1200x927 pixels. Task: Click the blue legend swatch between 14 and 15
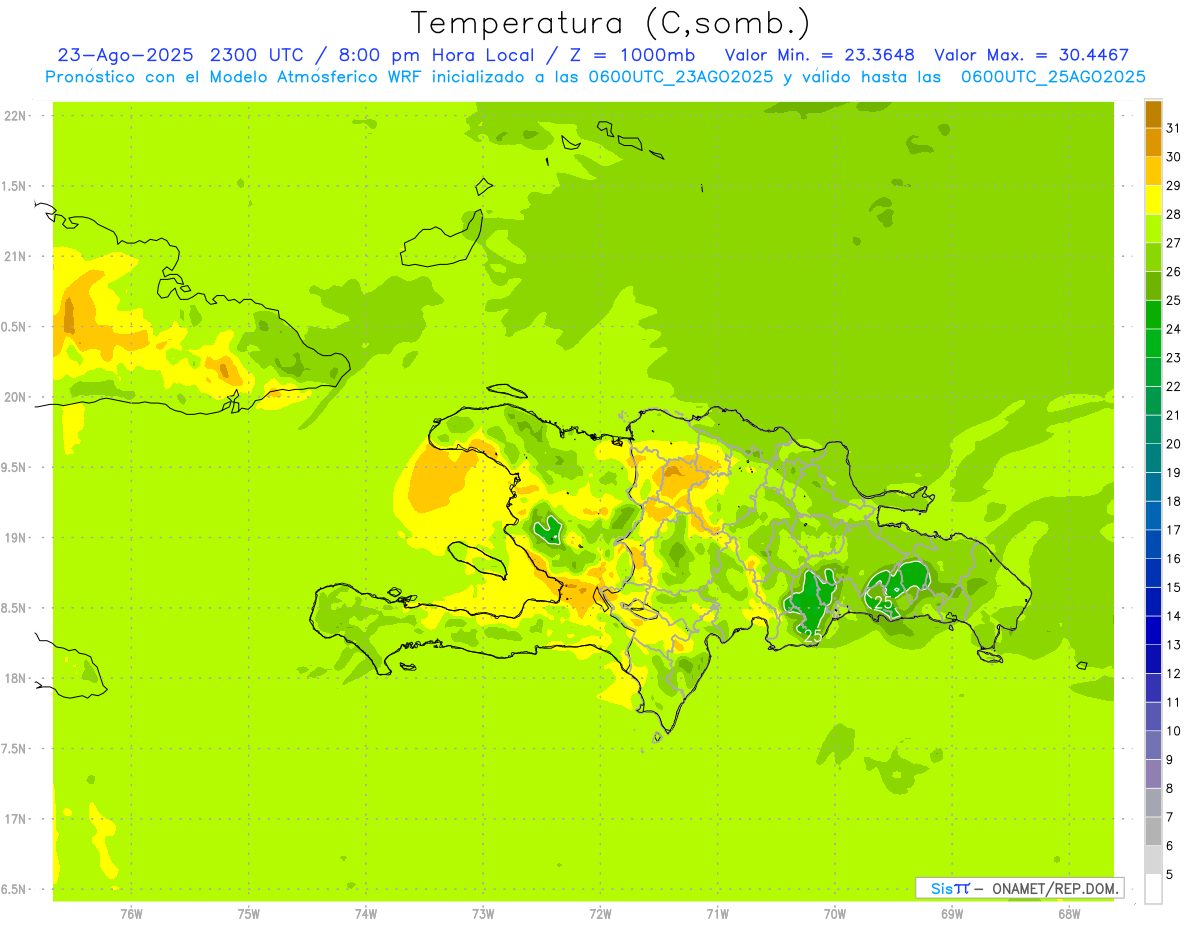[1153, 602]
